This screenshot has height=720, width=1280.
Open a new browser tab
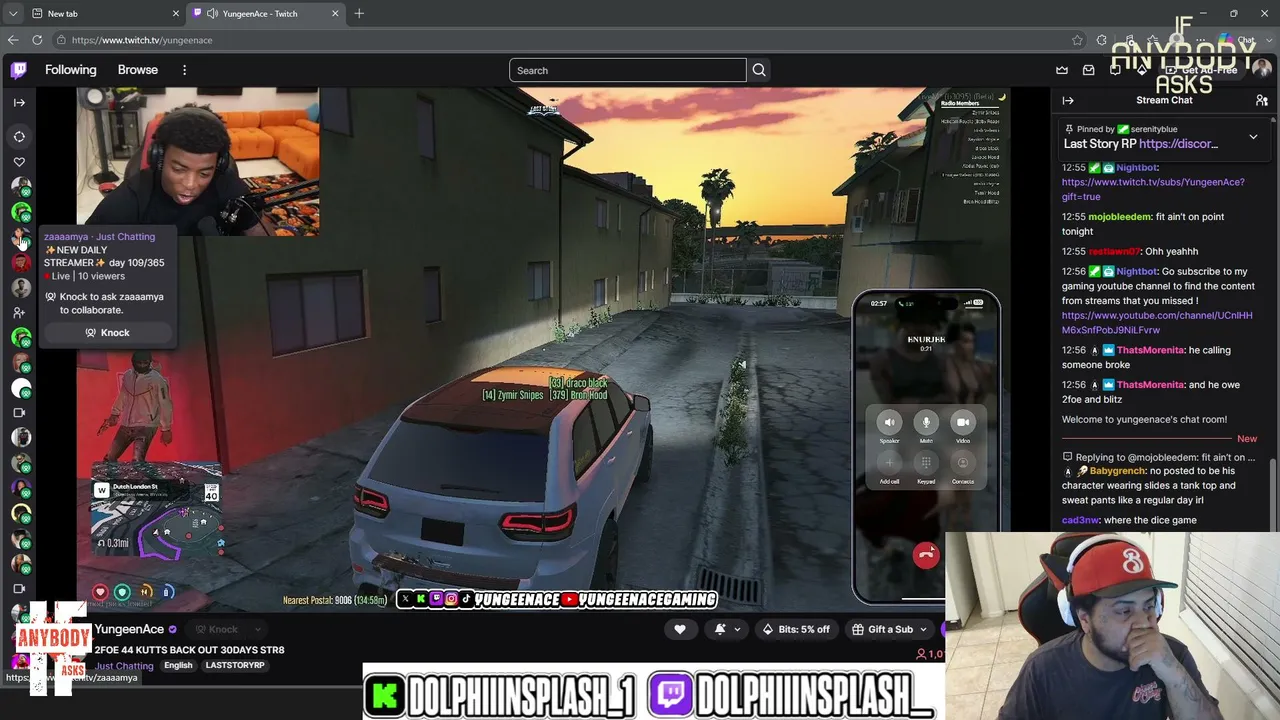359,13
